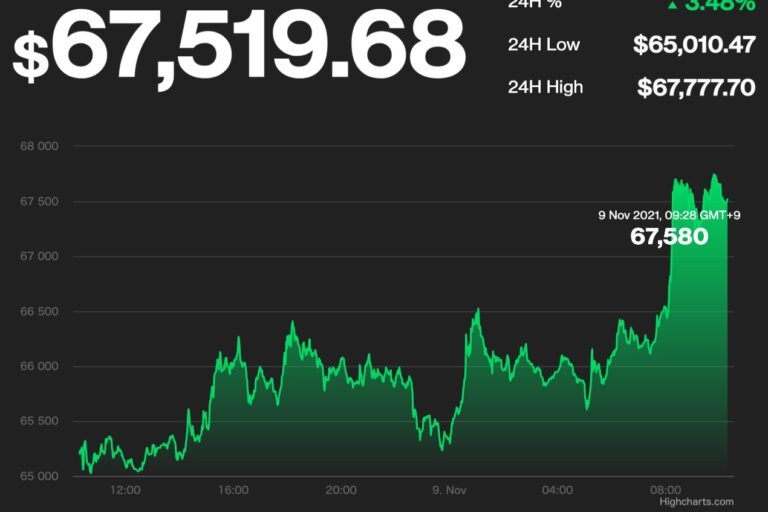Viewport: 768px width, 512px height.
Task: Click the 24H Low label
Action: coord(544,45)
